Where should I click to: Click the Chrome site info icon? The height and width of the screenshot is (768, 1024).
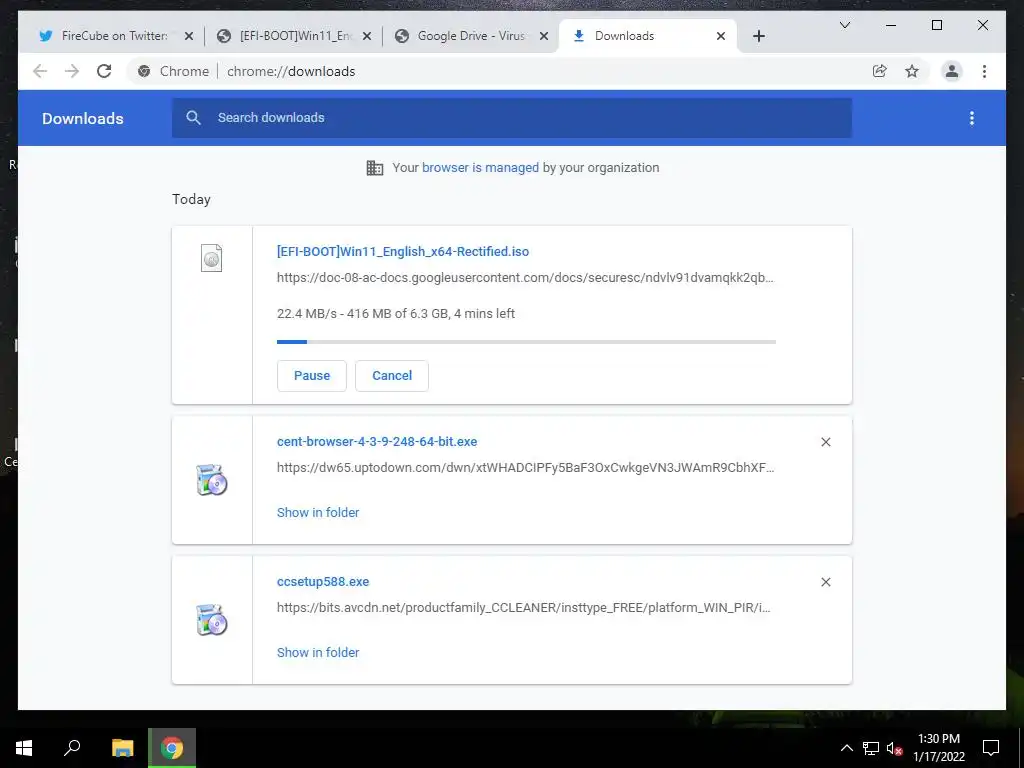tap(144, 71)
